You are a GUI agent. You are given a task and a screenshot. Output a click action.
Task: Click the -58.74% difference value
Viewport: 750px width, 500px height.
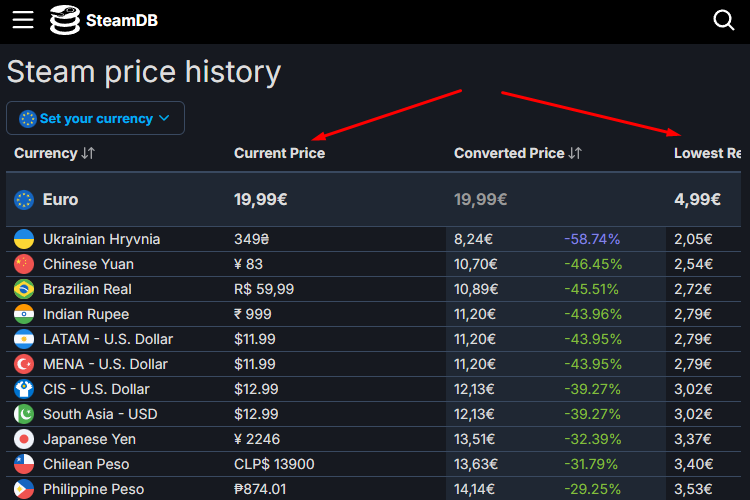coord(592,239)
